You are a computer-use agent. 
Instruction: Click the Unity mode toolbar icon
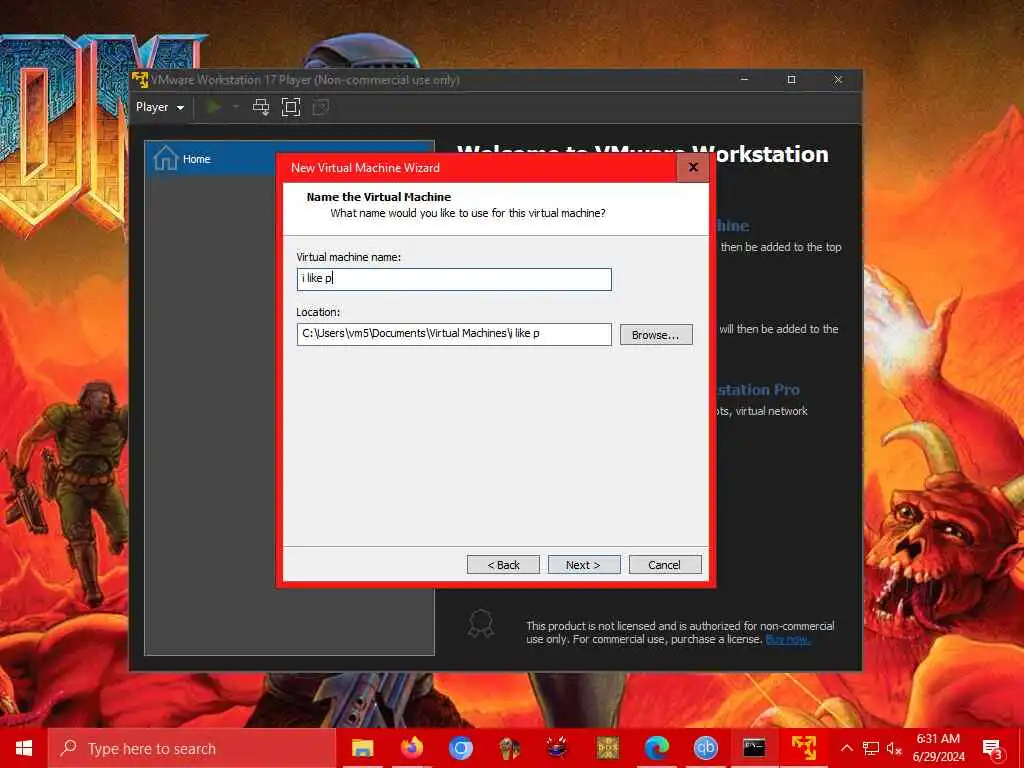[x=321, y=107]
